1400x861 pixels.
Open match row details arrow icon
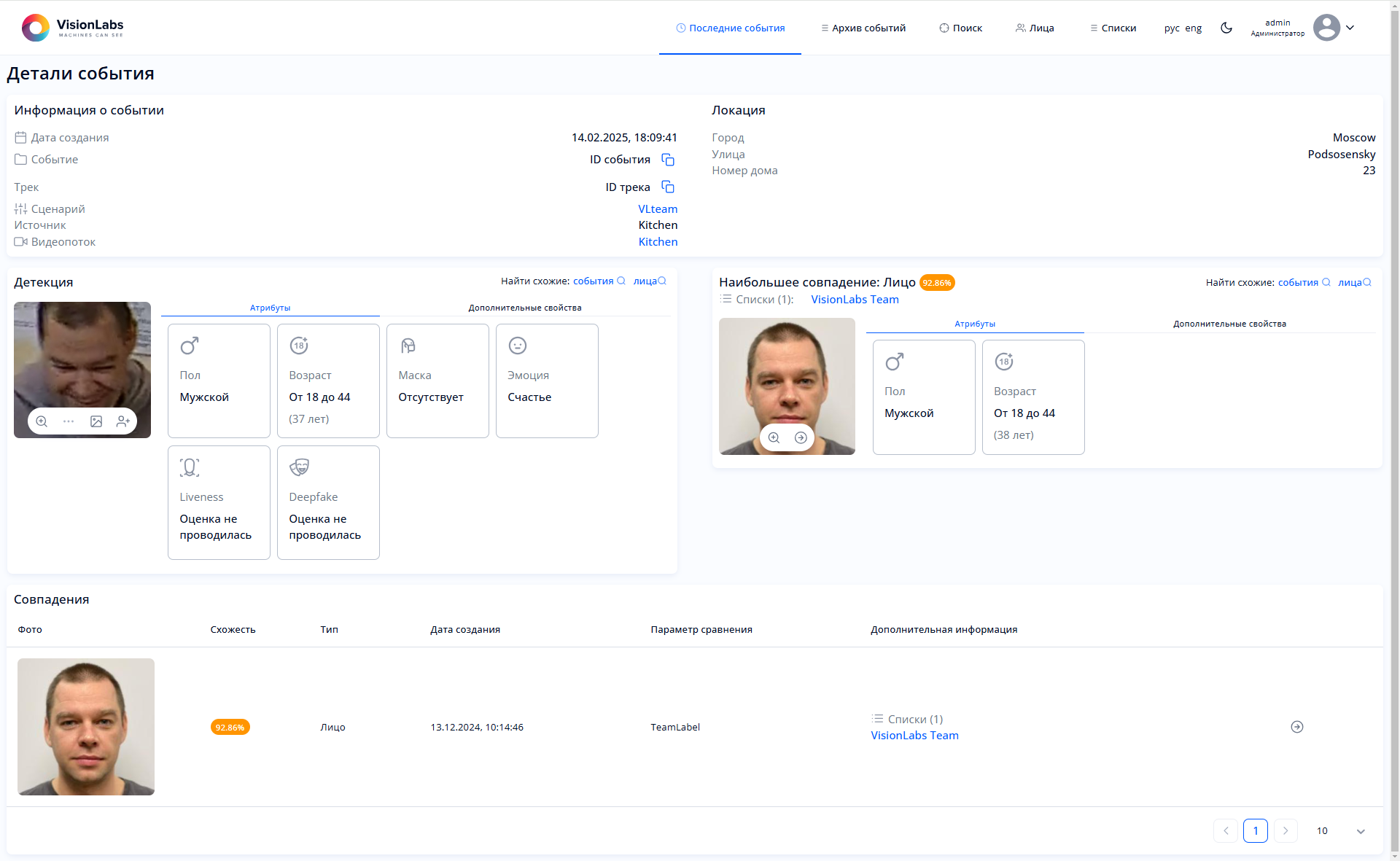[1297, 727]
